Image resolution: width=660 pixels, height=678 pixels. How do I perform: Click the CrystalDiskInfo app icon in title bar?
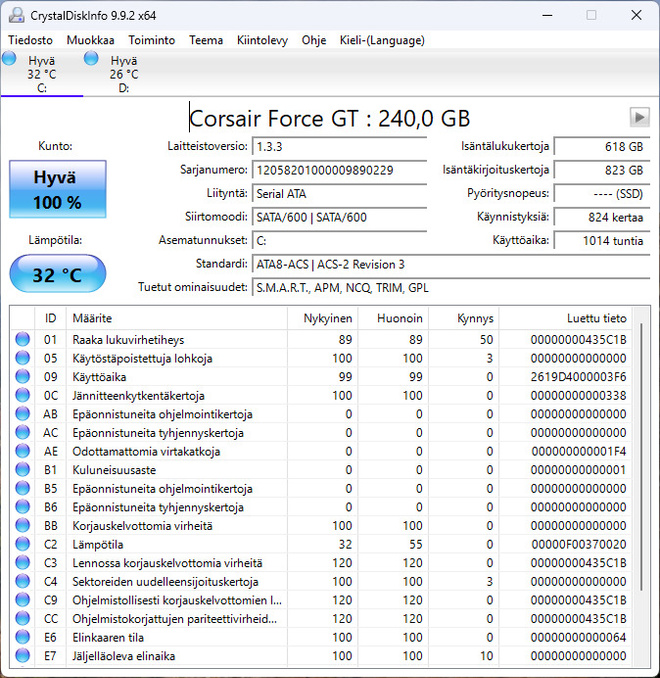[x=16, y=16]
